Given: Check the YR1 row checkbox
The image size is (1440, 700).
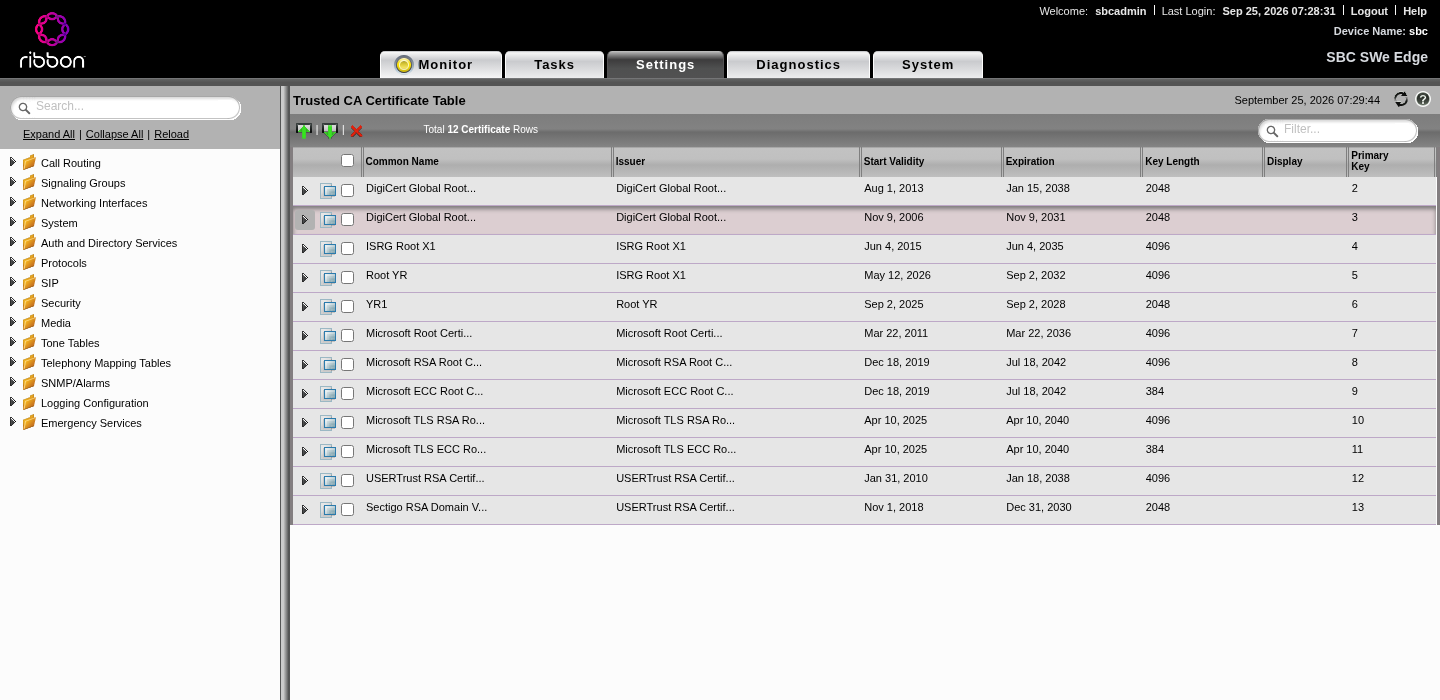Looking at the screenshot, I should click(x=347, y=306).
